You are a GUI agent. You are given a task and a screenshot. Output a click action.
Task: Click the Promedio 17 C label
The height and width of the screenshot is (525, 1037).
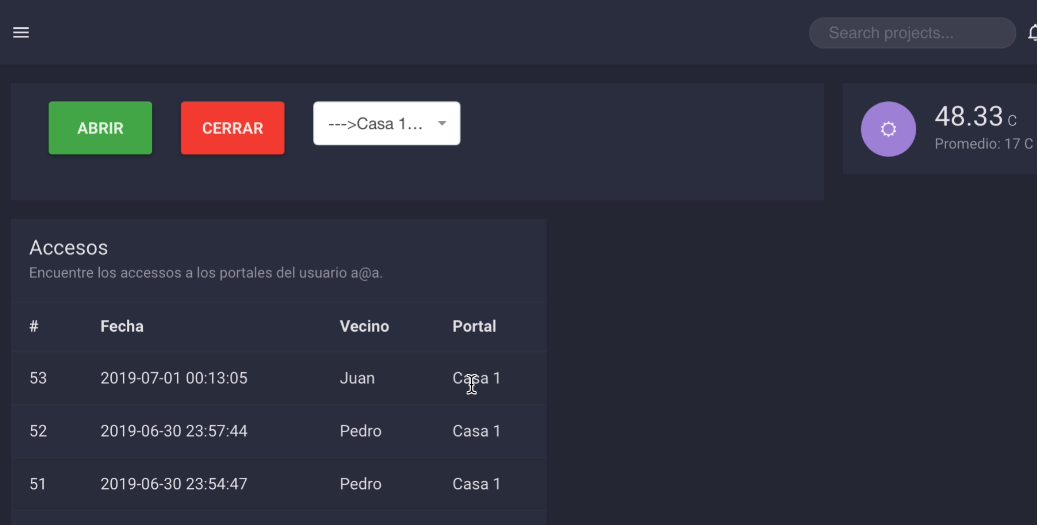pyautogui.click(x=983, y=144)
